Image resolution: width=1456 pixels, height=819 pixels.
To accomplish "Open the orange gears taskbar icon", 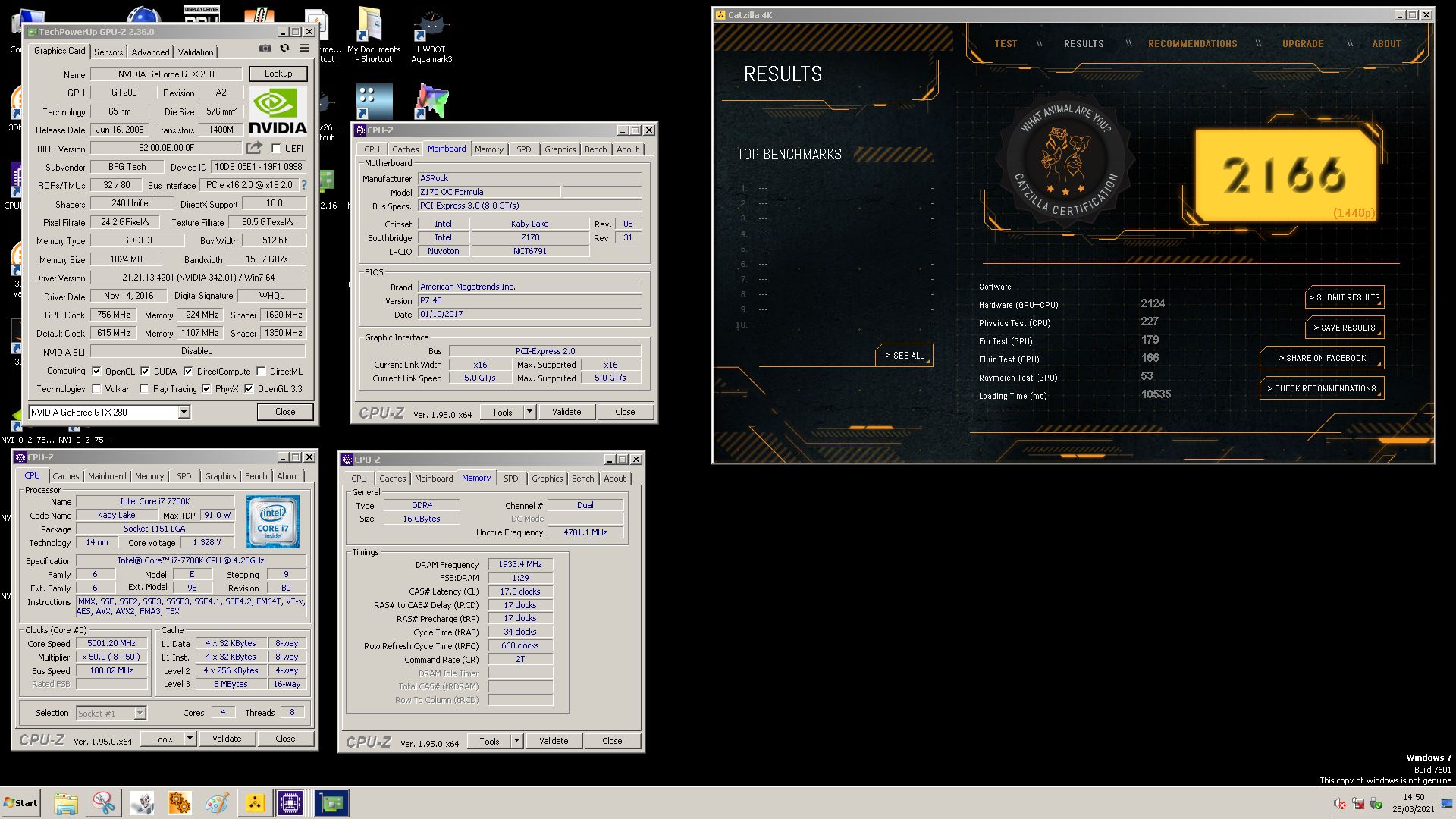I will click(179, 803).
